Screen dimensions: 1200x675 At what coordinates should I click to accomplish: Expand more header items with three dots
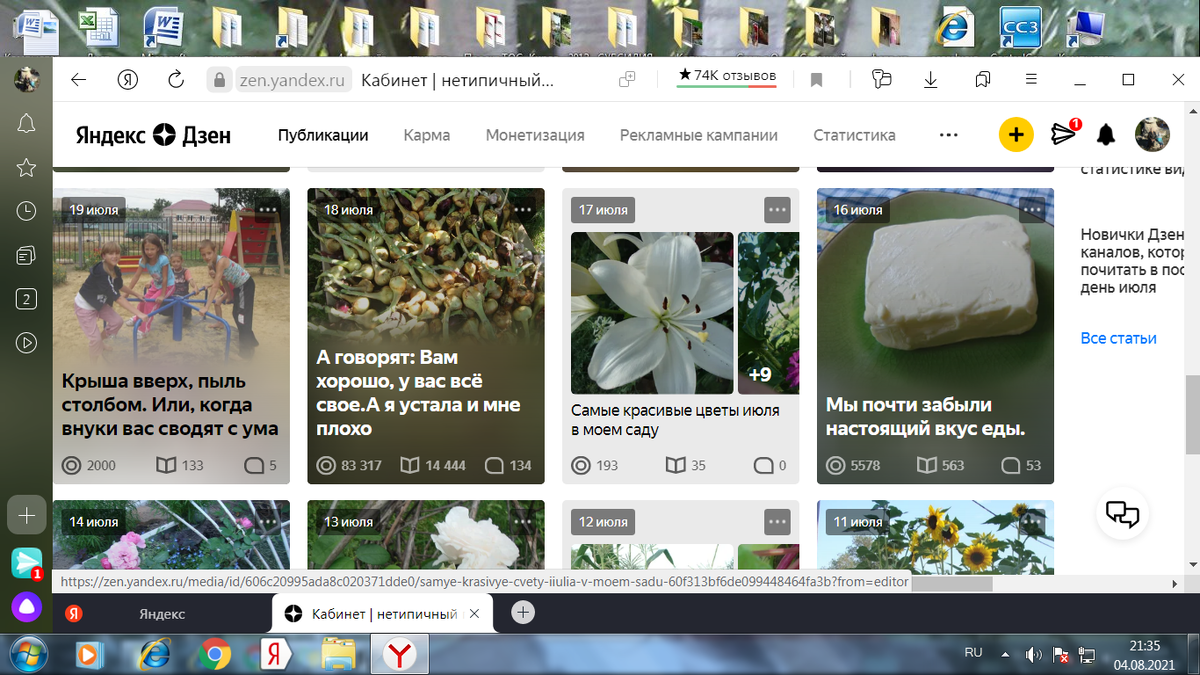tap(949, 135)
